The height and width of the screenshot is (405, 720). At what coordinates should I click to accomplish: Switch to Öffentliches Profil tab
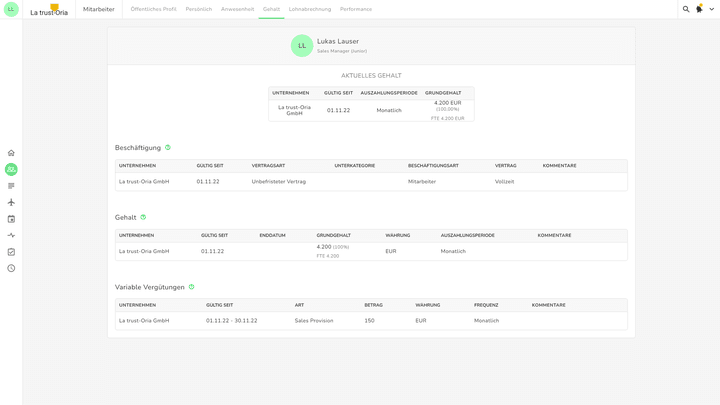pyautogui.click(x=153, y=9)
